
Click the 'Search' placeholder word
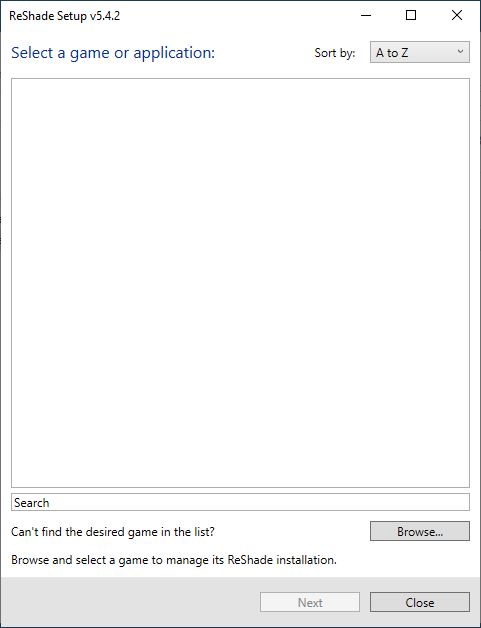click(32, 503)
